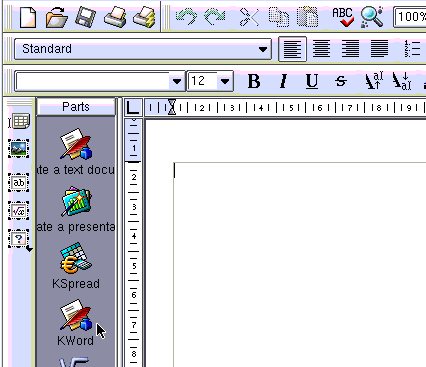Click the horizontal ruler at mark 5
426x367 pixels.
point(291,108)
